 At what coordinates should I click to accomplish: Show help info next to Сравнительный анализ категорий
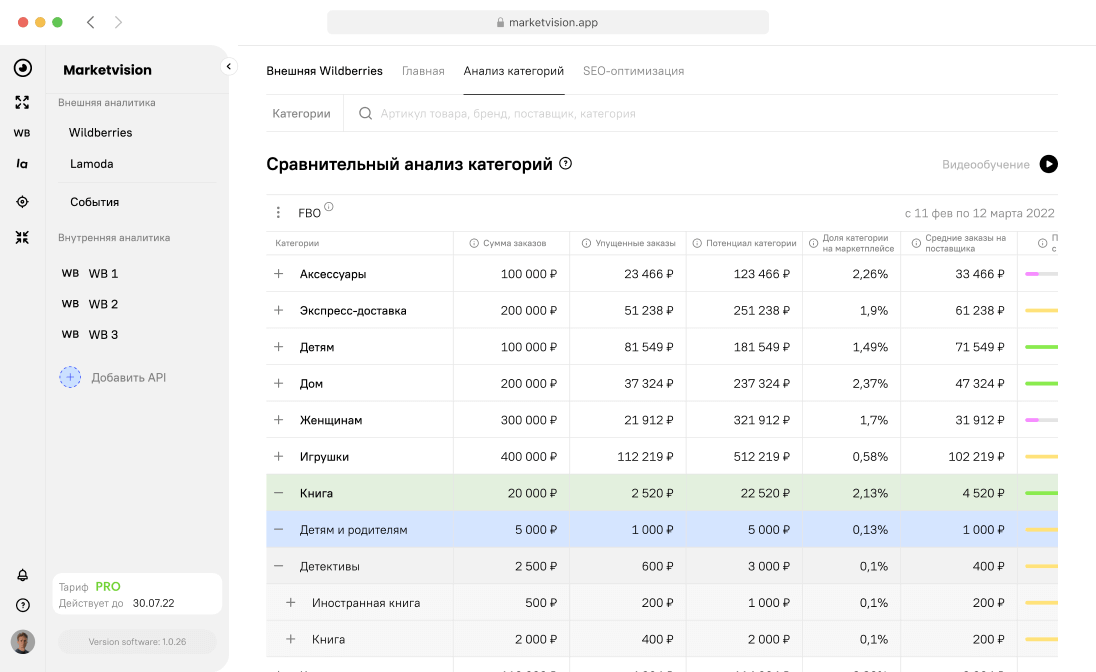(x=565, y=164)
